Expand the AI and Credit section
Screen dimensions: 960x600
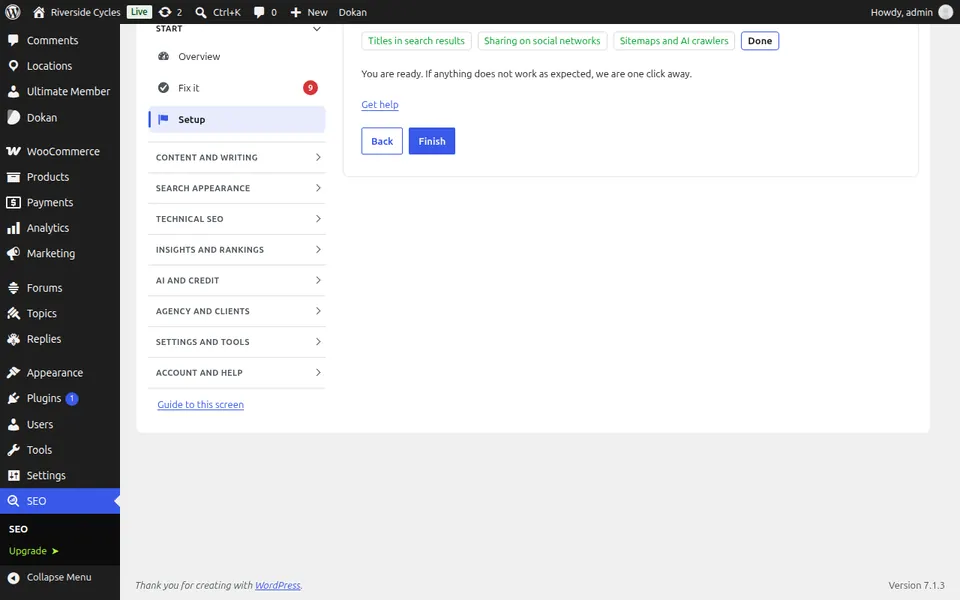(x=237, y=280)
